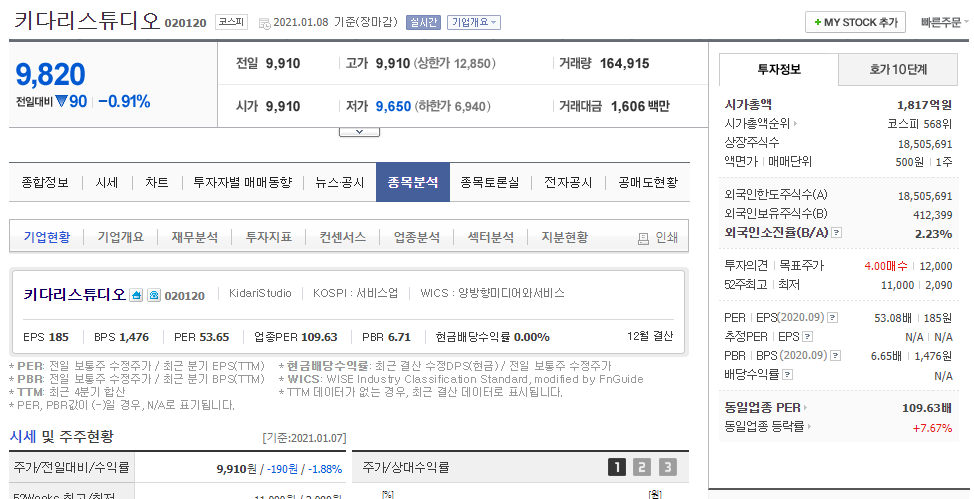The image size is (974, 499).
Task: Select chart page 2 button
Action: tap(642, 467)
